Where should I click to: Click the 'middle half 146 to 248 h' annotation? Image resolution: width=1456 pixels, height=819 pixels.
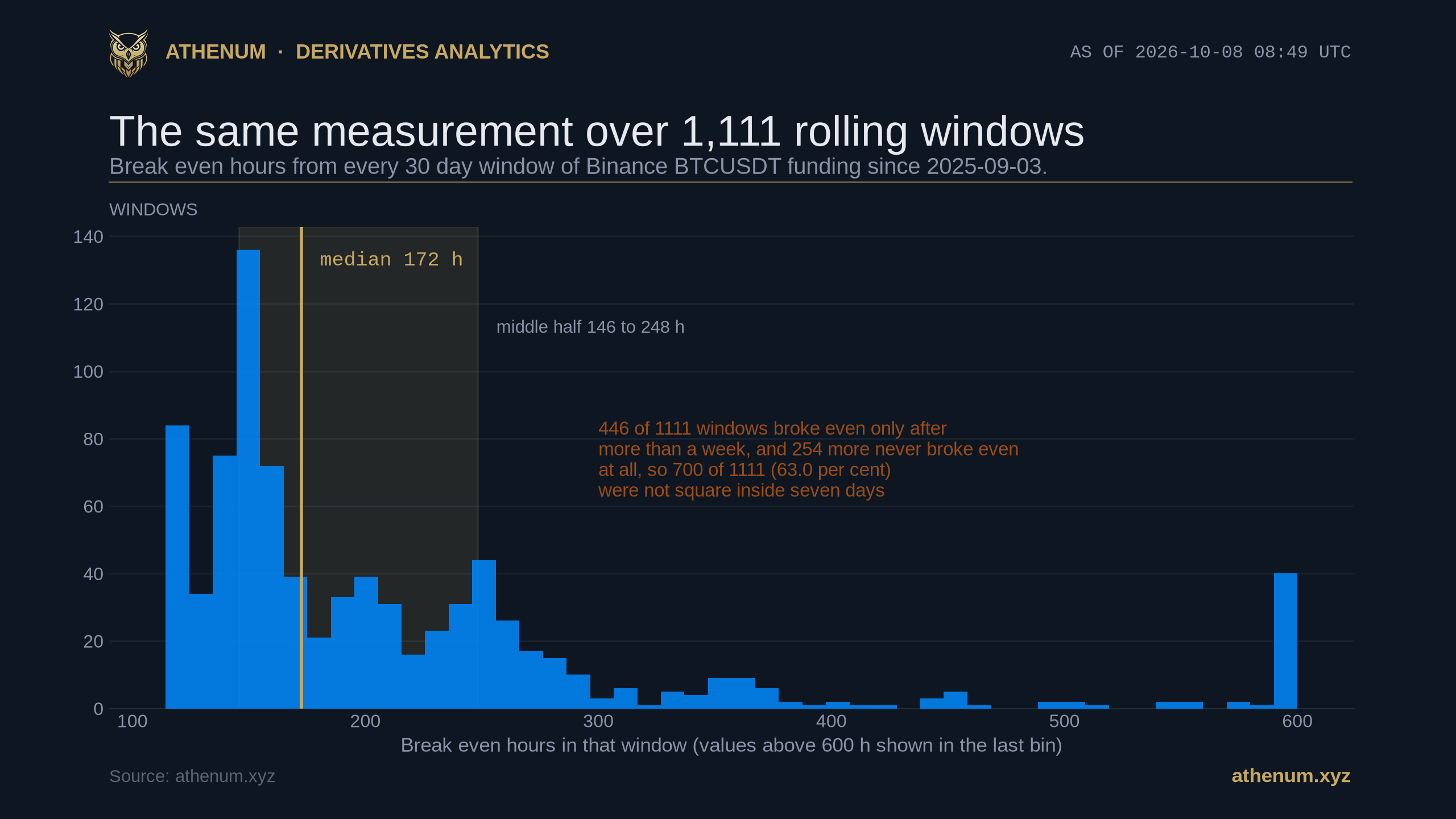(x=590, y=327)
